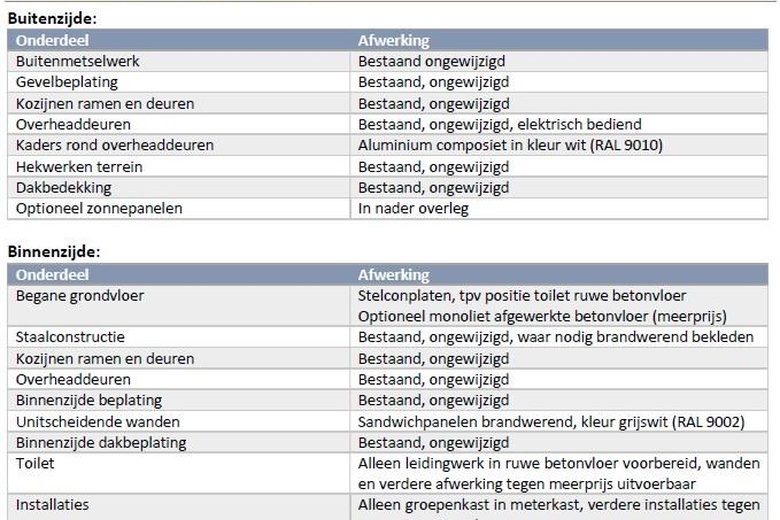Viewport: 780px width, 520px height.
Task: Select the Dakbedekking cell
Action: click(x=63, y=187)
